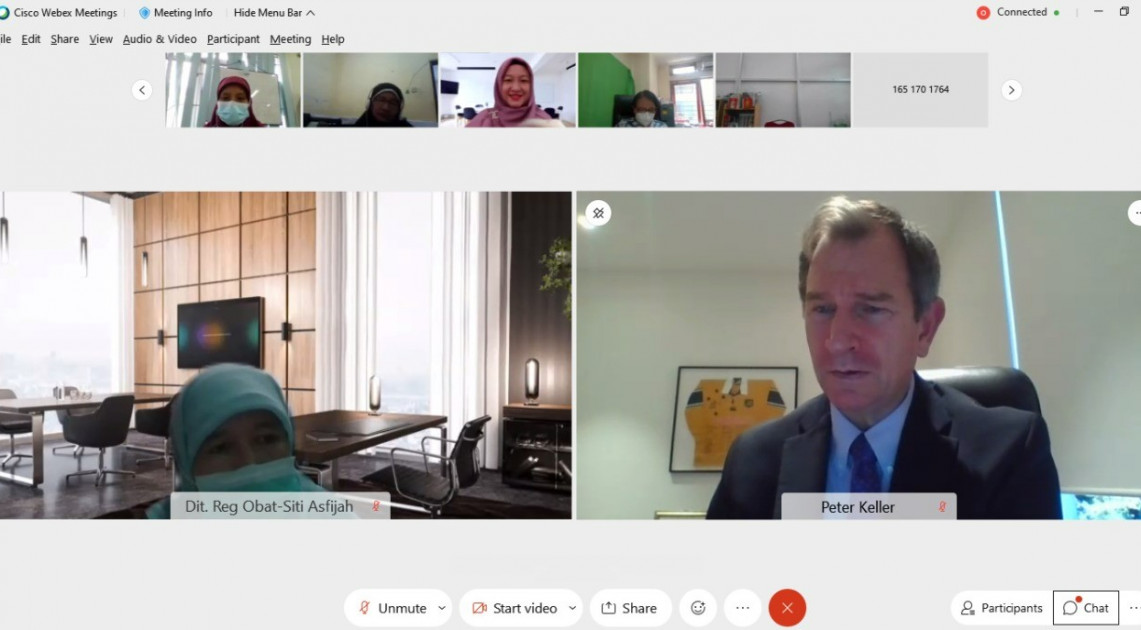This screenshot has width=1141, height=630.
Task: Open the Participant menu
Action: [x=233, y=39]
